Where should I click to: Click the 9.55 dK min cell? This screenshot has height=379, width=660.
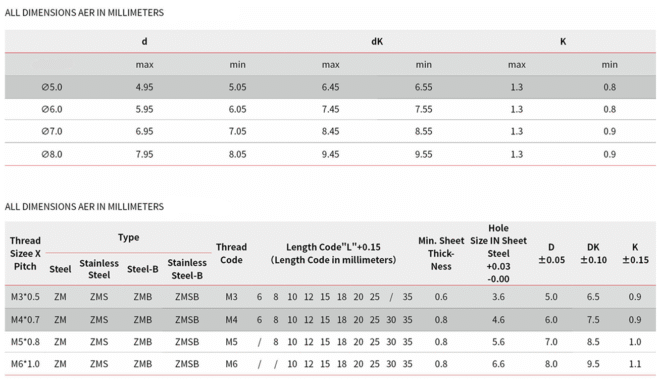tap(423, 154)
